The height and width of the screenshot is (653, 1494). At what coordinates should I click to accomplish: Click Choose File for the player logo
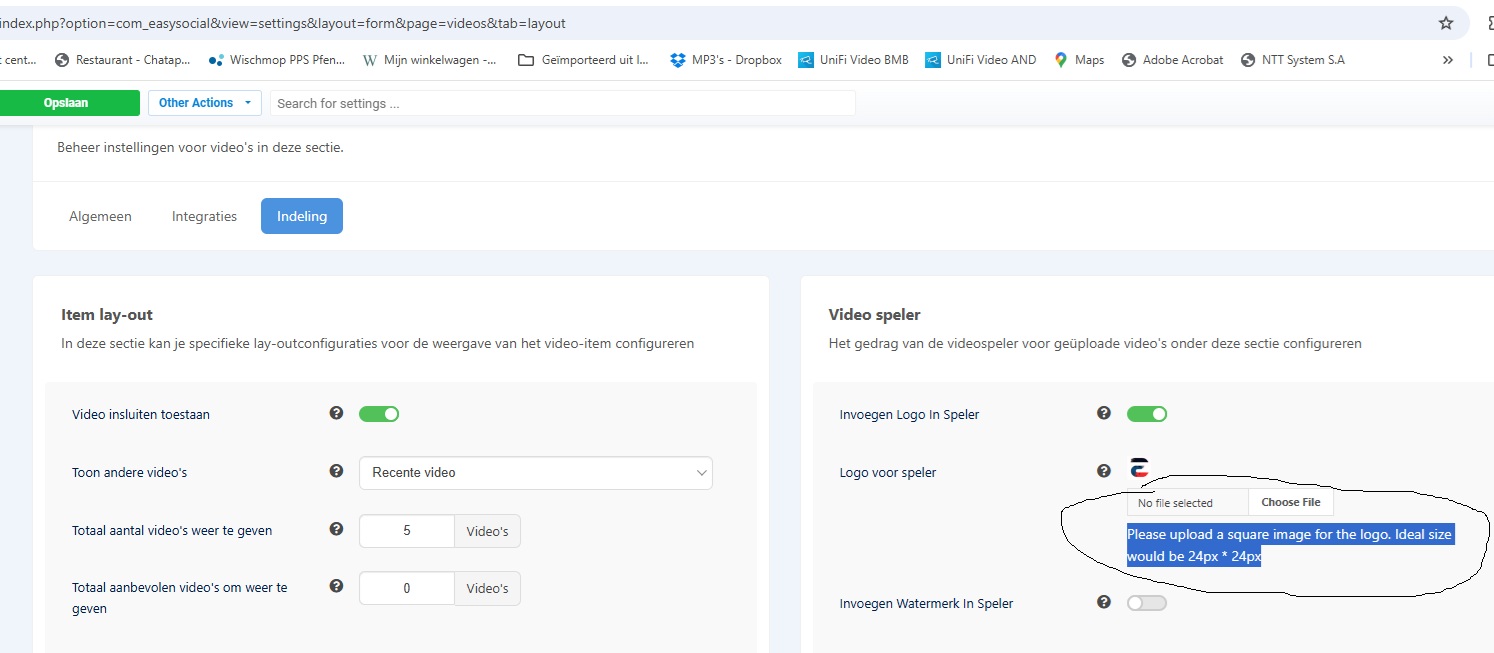(x=1290, y=502)
